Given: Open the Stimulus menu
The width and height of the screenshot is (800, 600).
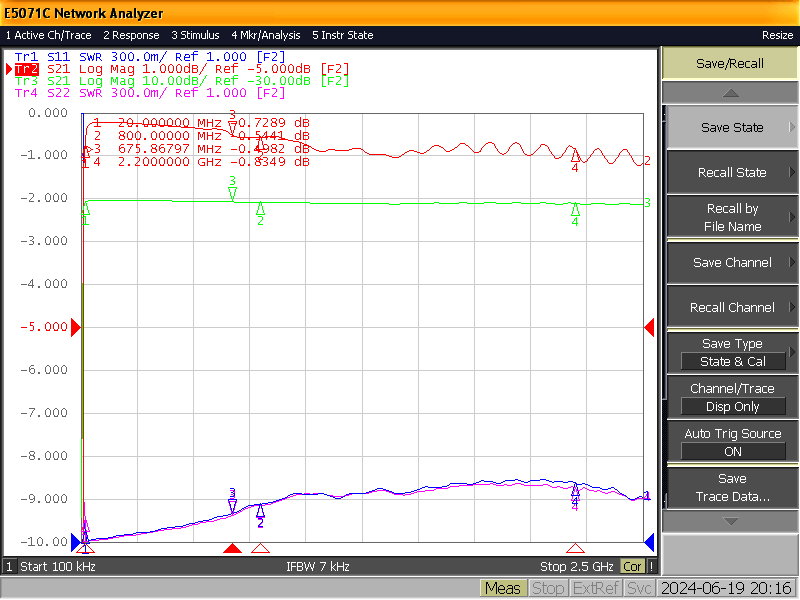Looking at the screenshot, I should pyautogui.click(x=195, y=35).
